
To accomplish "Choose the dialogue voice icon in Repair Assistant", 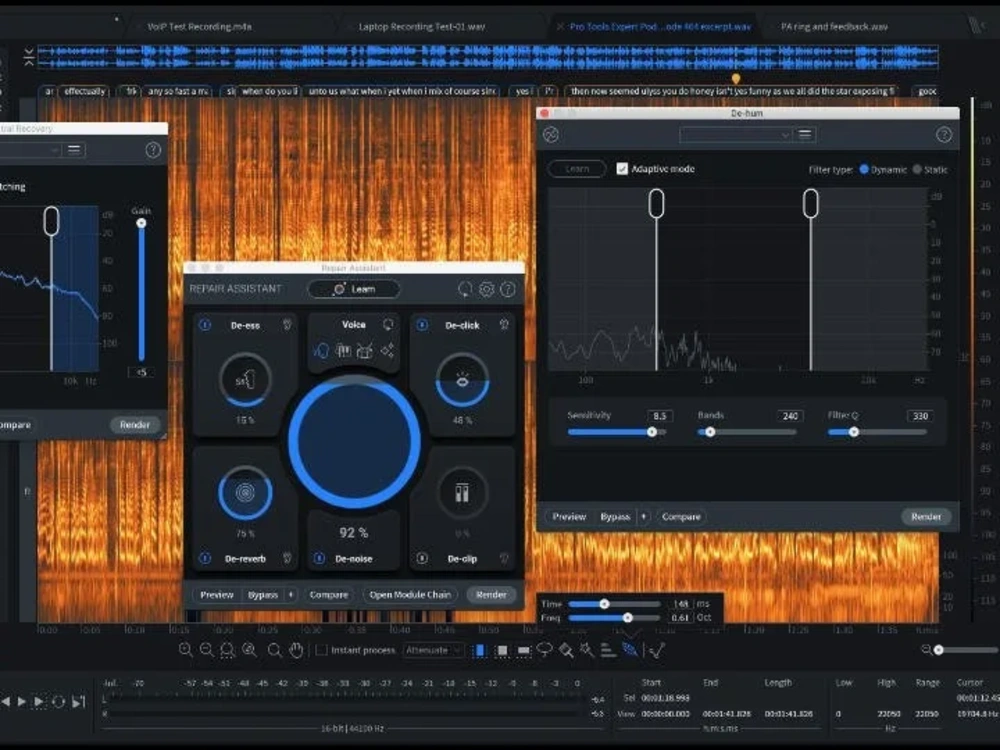I will [321, 350].
